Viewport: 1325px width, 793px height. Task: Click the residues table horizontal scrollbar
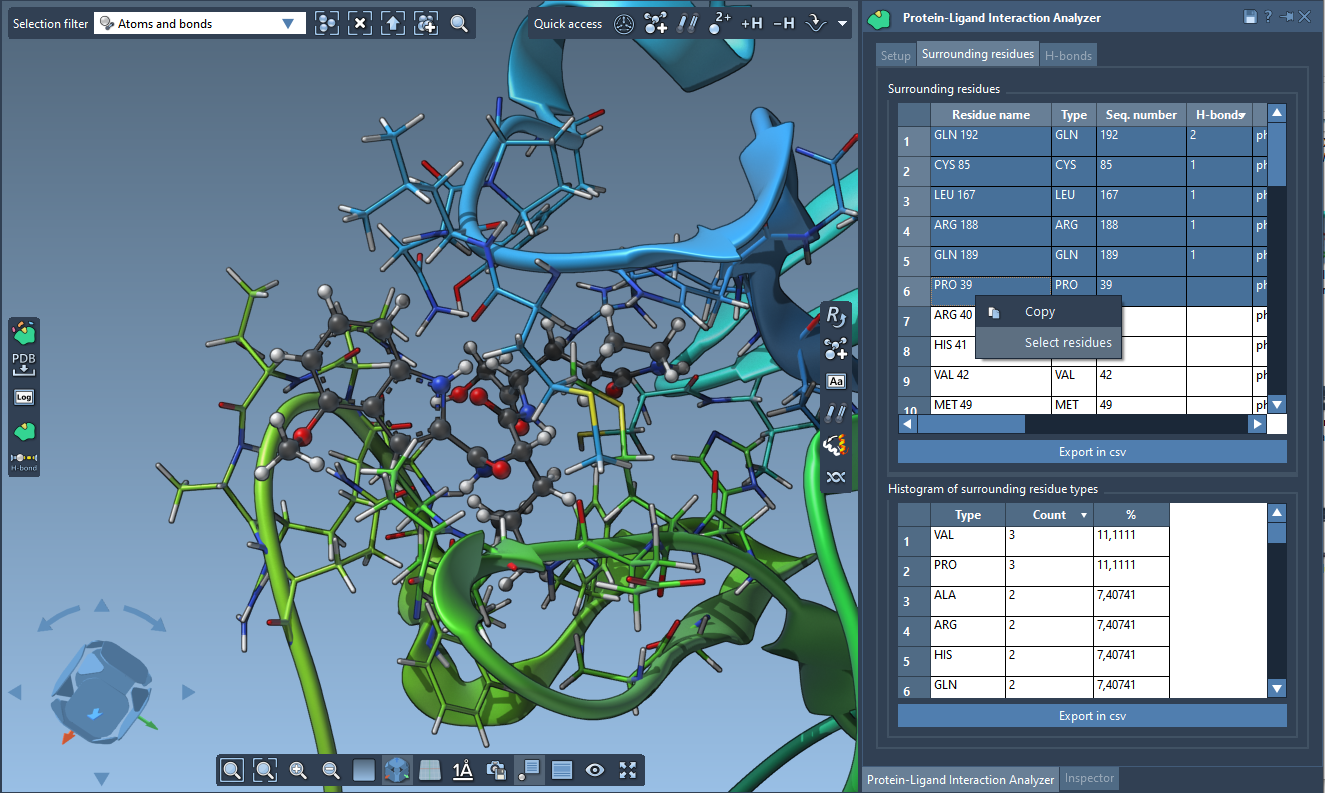[x=970, y=424]
